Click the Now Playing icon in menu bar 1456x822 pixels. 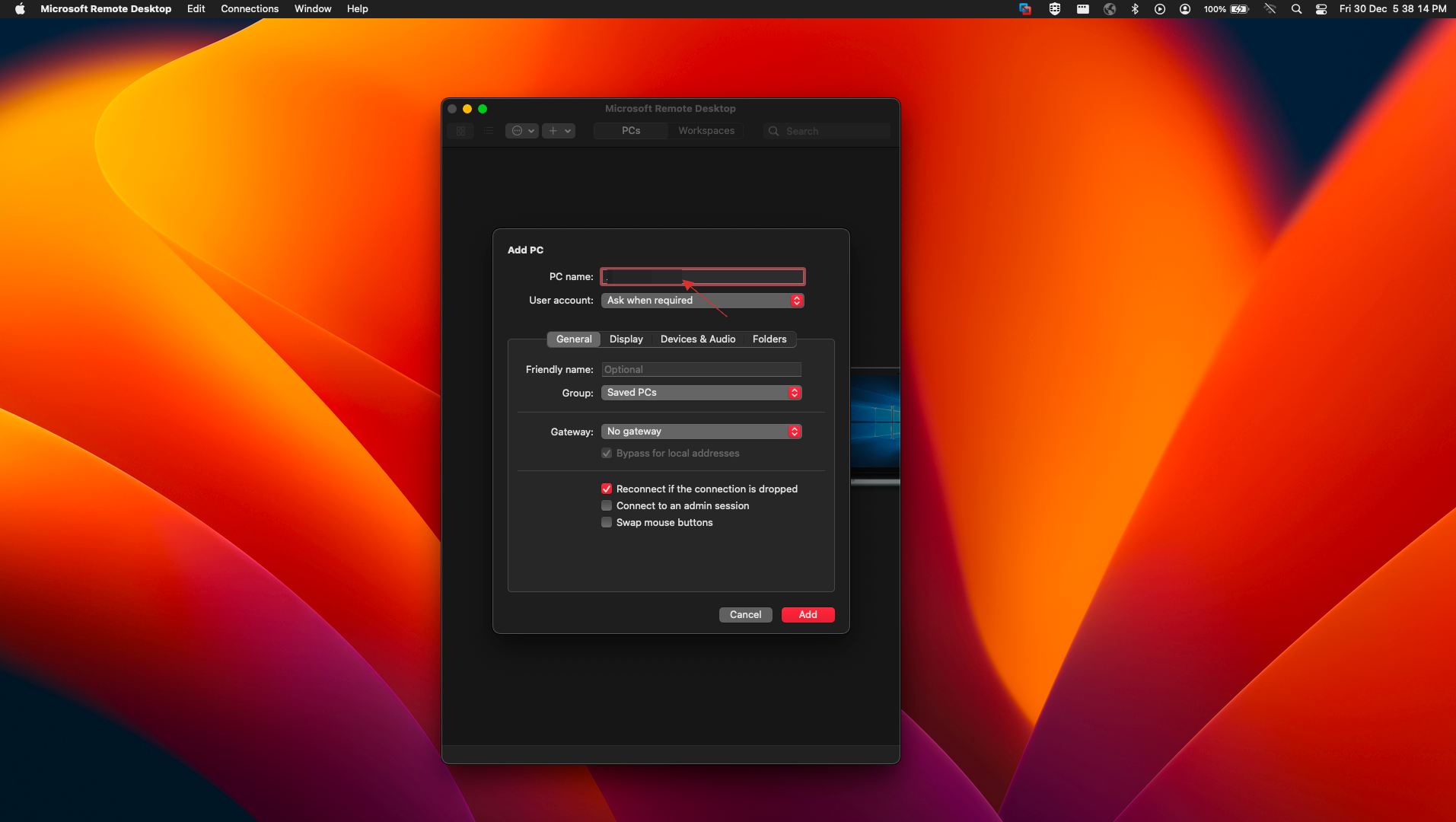coord(1160,9)
